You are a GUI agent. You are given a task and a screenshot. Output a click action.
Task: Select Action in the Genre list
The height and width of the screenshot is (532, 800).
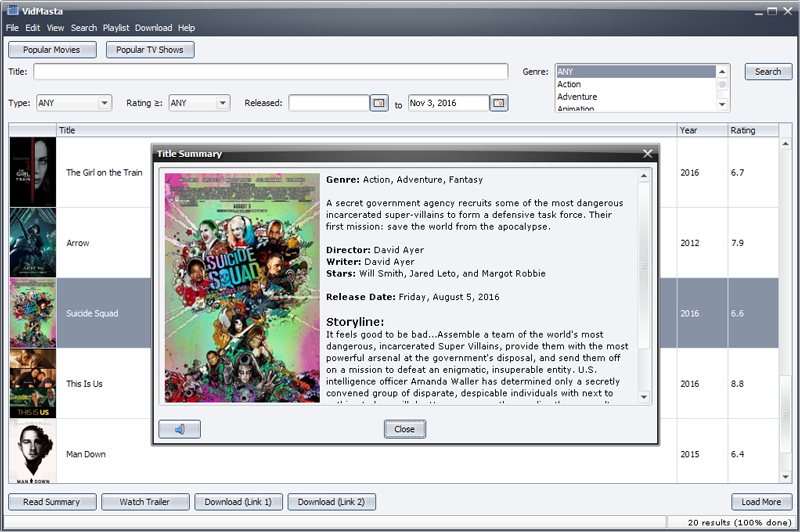(x=635, y=84)
